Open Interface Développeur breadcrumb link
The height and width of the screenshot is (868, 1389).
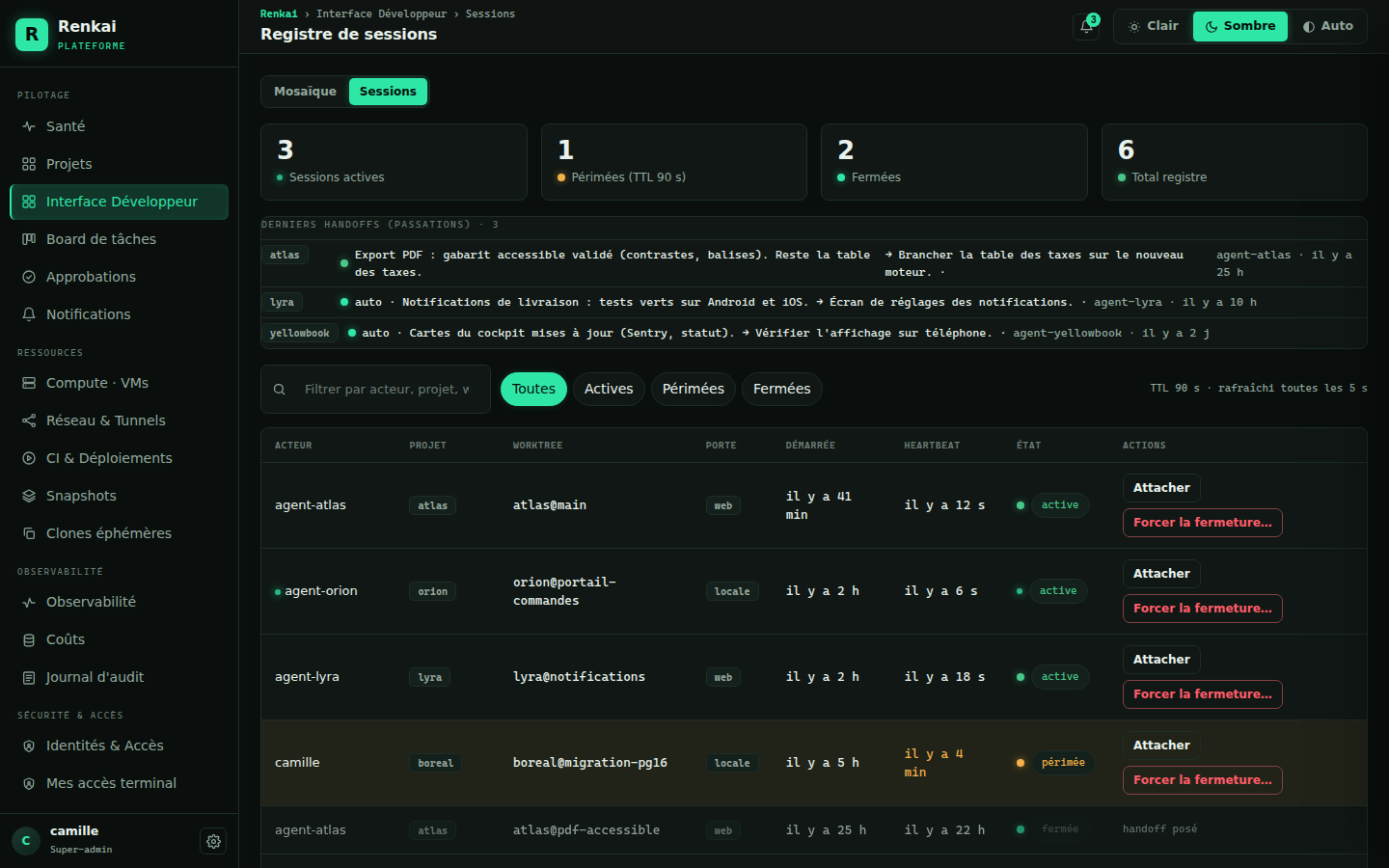(381, 14)
